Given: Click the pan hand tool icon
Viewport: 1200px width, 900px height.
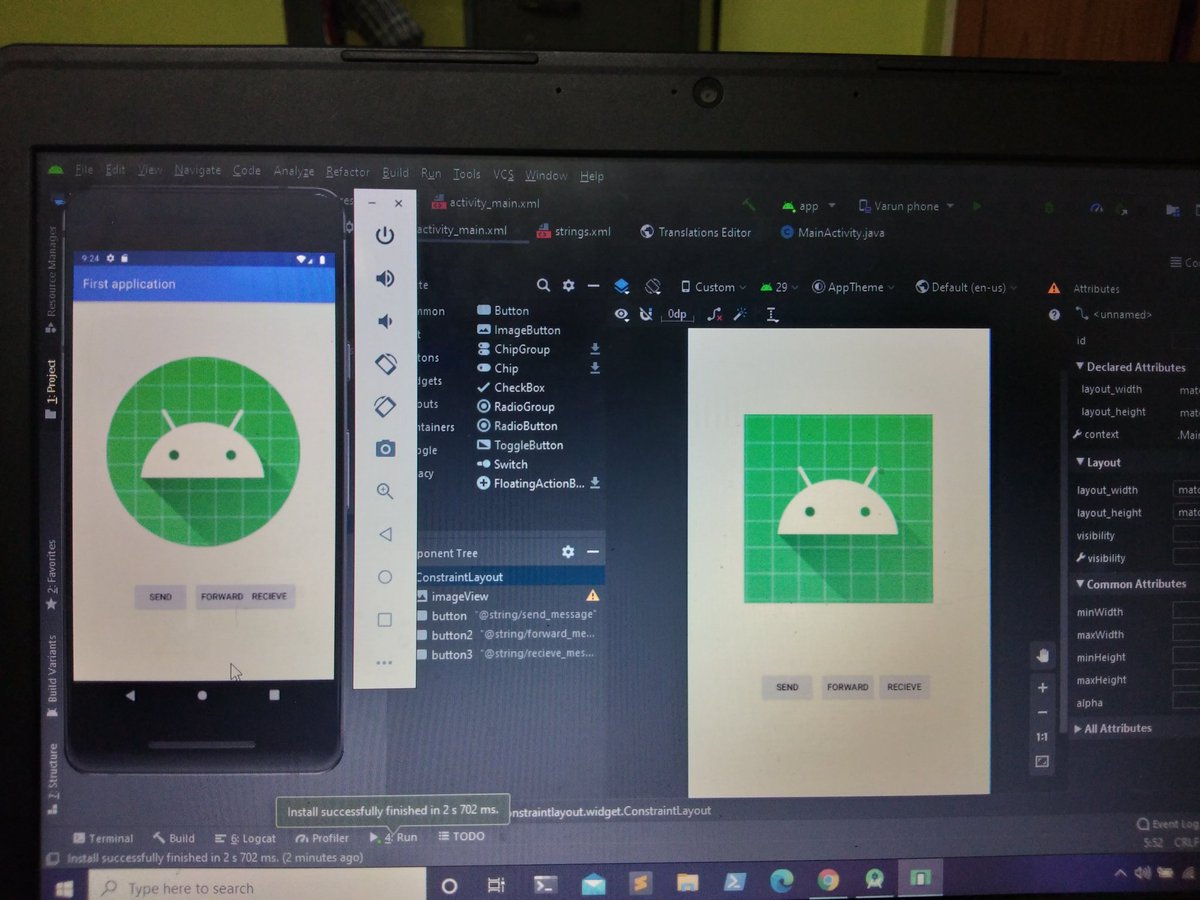Looking at the screenshot, I should (x=1042, y=656).
